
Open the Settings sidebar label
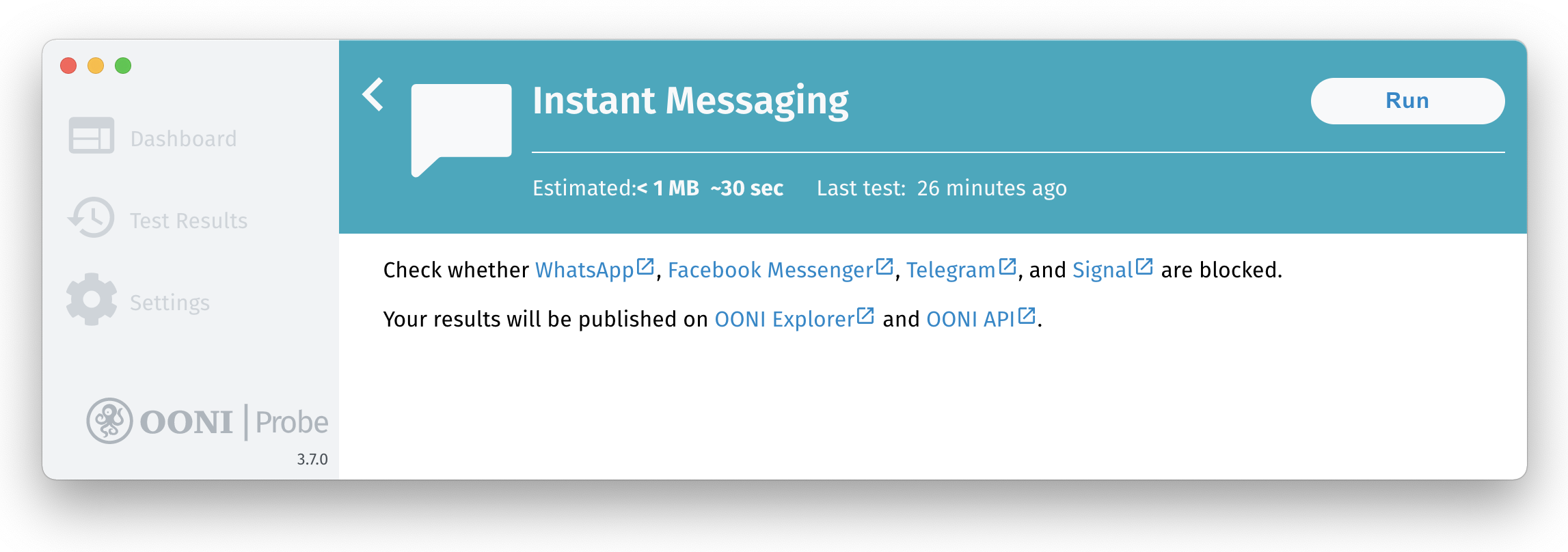[x=170, y=303]
